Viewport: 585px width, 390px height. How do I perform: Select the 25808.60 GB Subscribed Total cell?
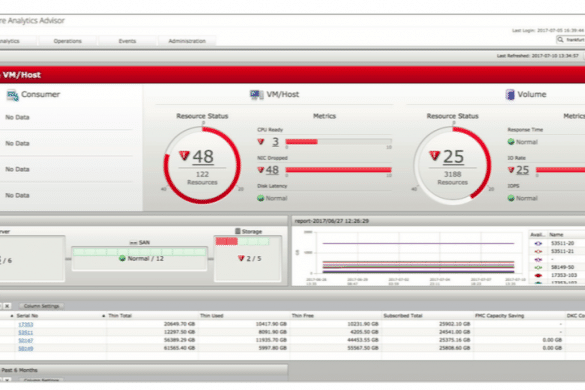454,348
